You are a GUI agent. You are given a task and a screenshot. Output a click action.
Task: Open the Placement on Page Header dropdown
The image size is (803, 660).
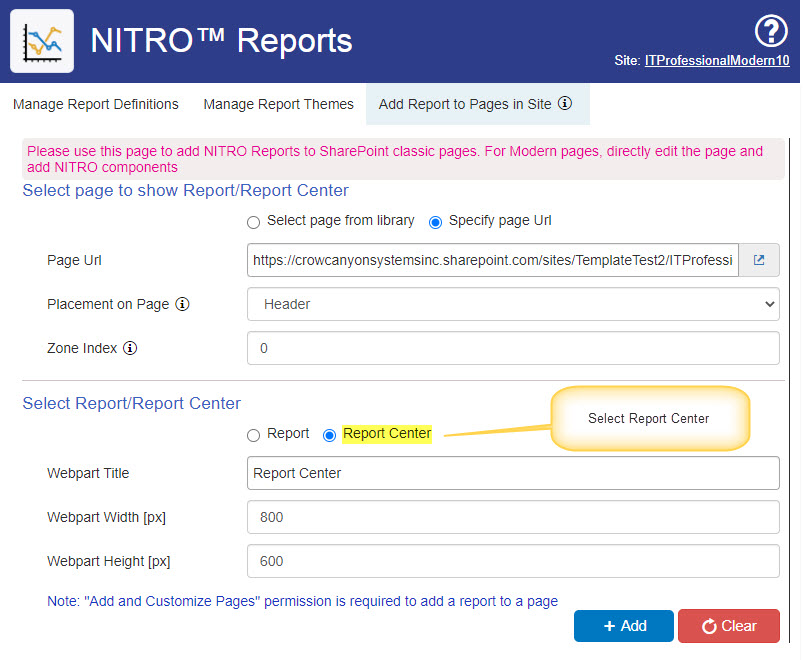tap(513, 304)
